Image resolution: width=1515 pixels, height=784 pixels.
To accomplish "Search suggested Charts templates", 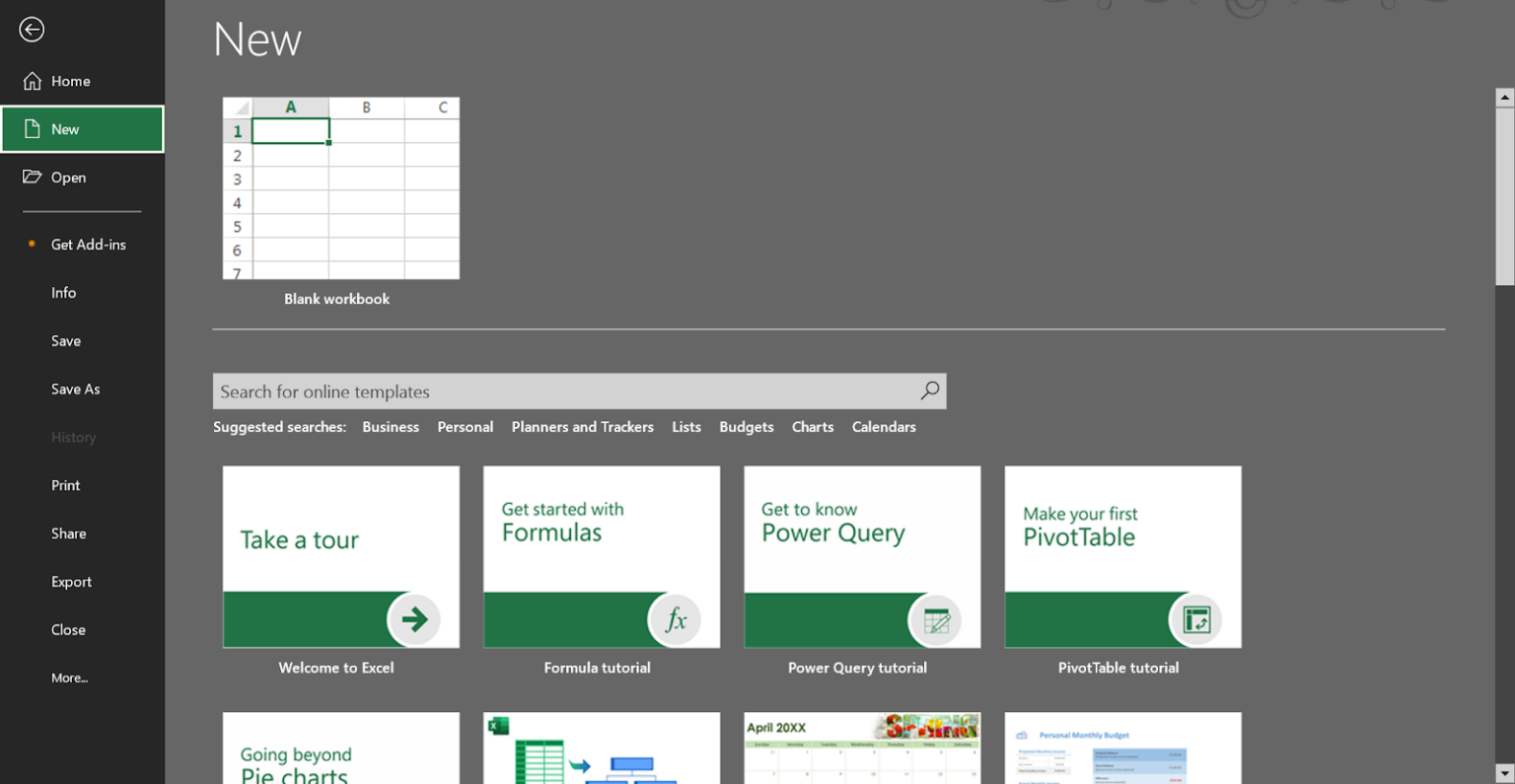I will [x=813, y=427].
